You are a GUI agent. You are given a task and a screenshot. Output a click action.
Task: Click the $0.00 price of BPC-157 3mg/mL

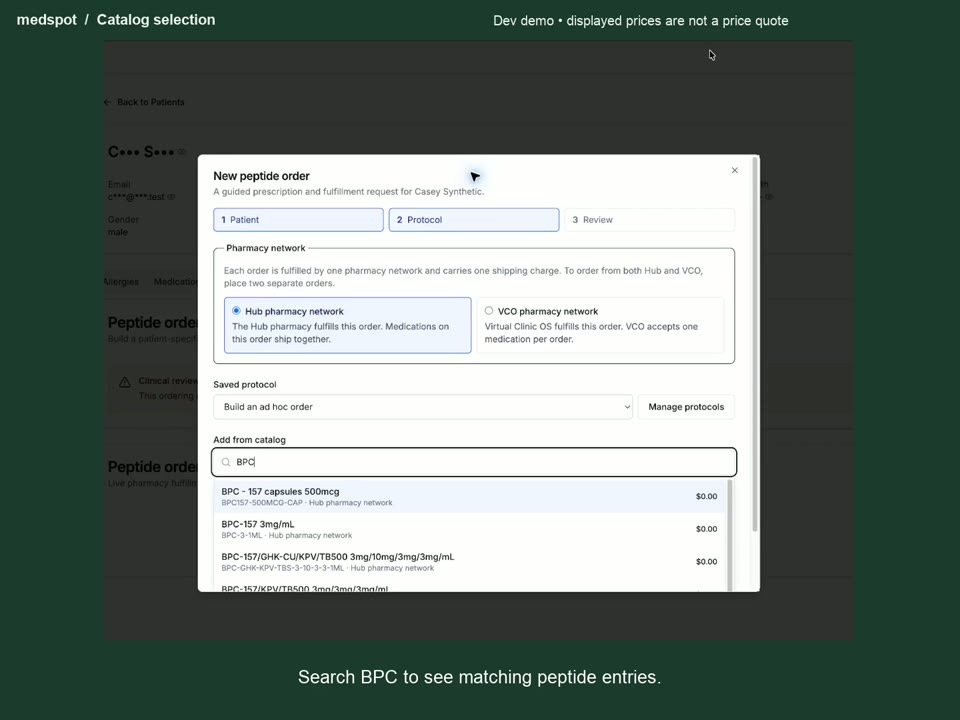tap(707, 529)
